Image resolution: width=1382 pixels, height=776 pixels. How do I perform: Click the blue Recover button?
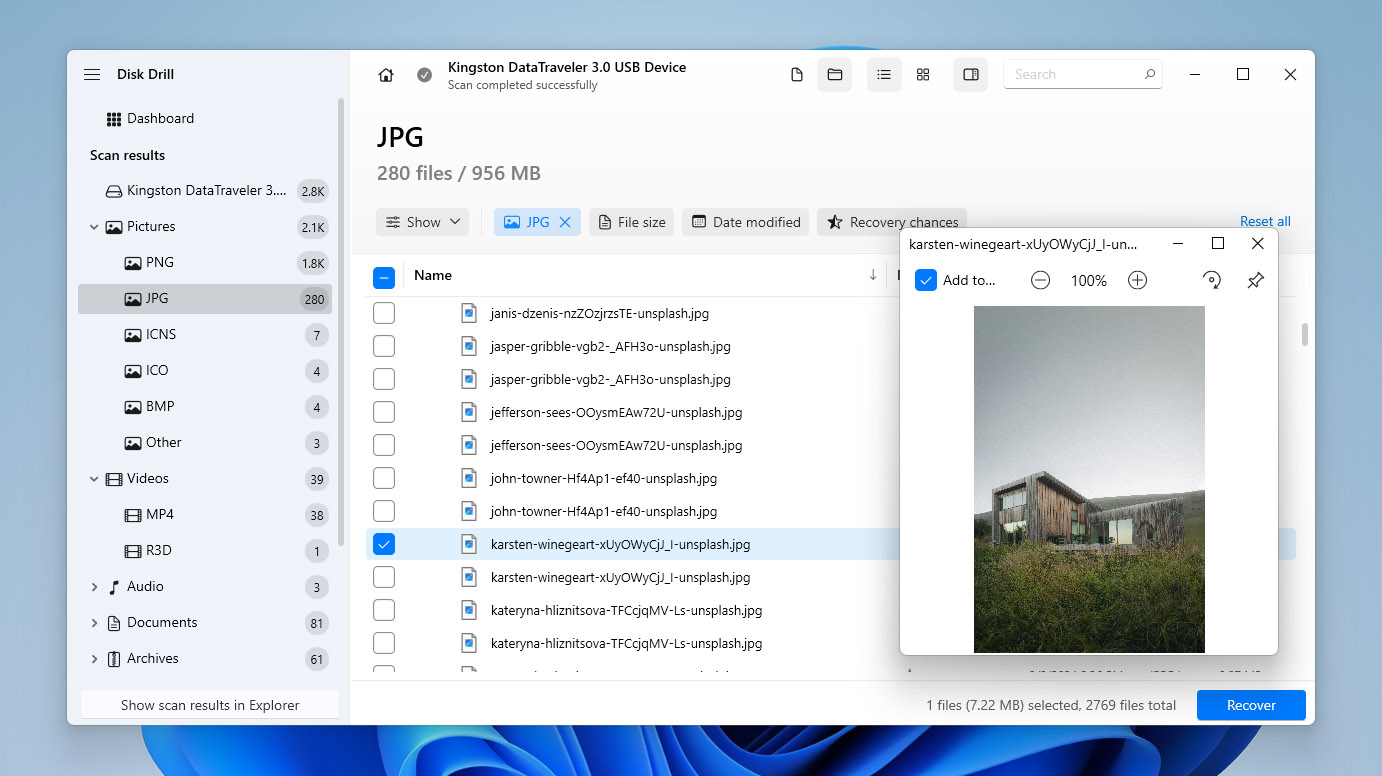click(1250, 705)
